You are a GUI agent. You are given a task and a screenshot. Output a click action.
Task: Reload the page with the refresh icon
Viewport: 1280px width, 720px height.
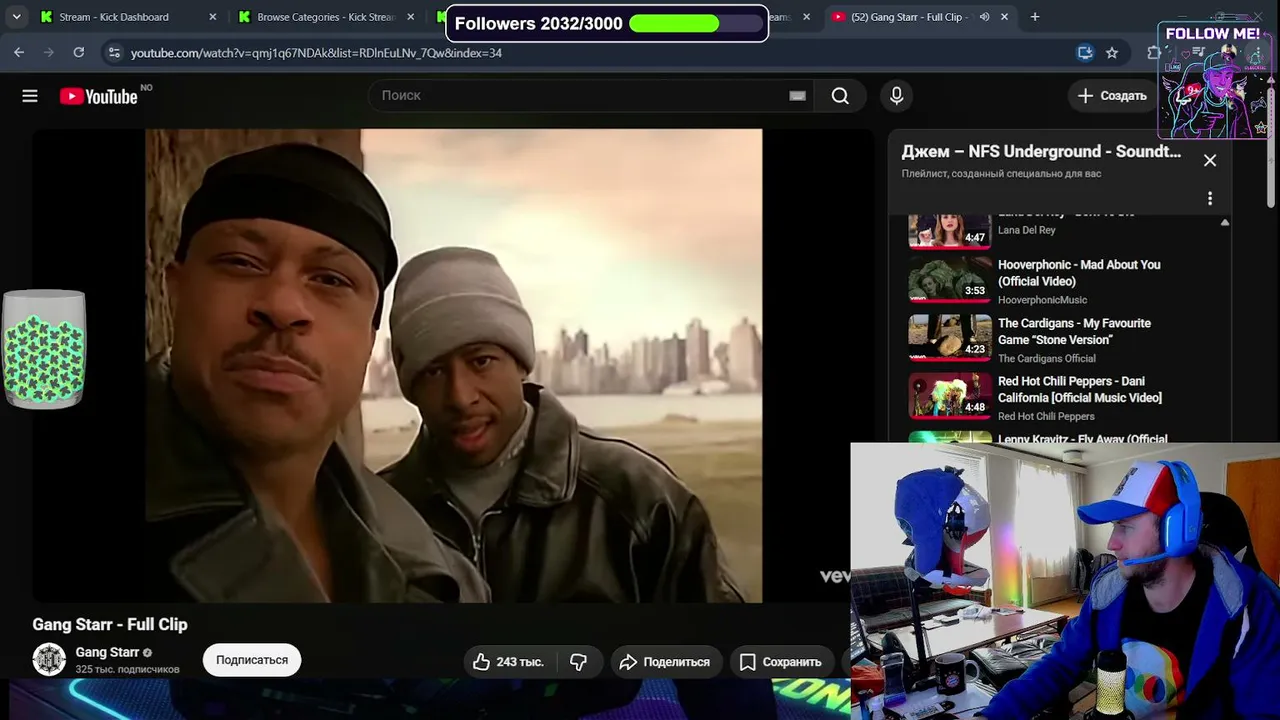pos(79,53)
